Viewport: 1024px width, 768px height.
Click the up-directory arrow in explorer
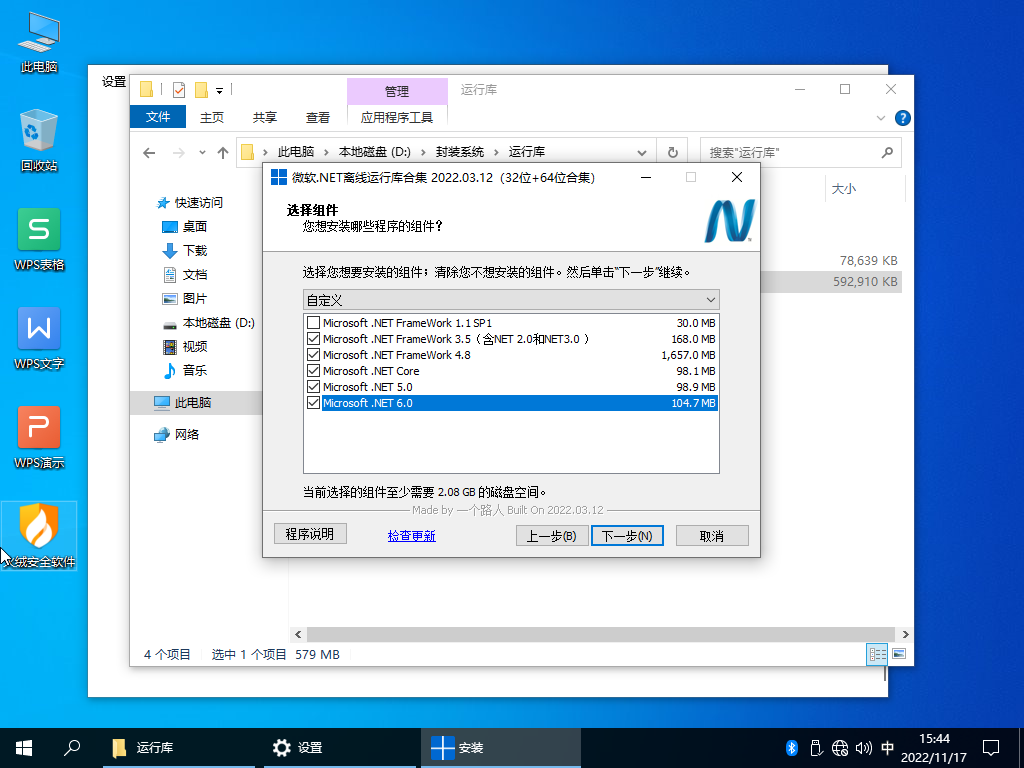tap(222, 152)
